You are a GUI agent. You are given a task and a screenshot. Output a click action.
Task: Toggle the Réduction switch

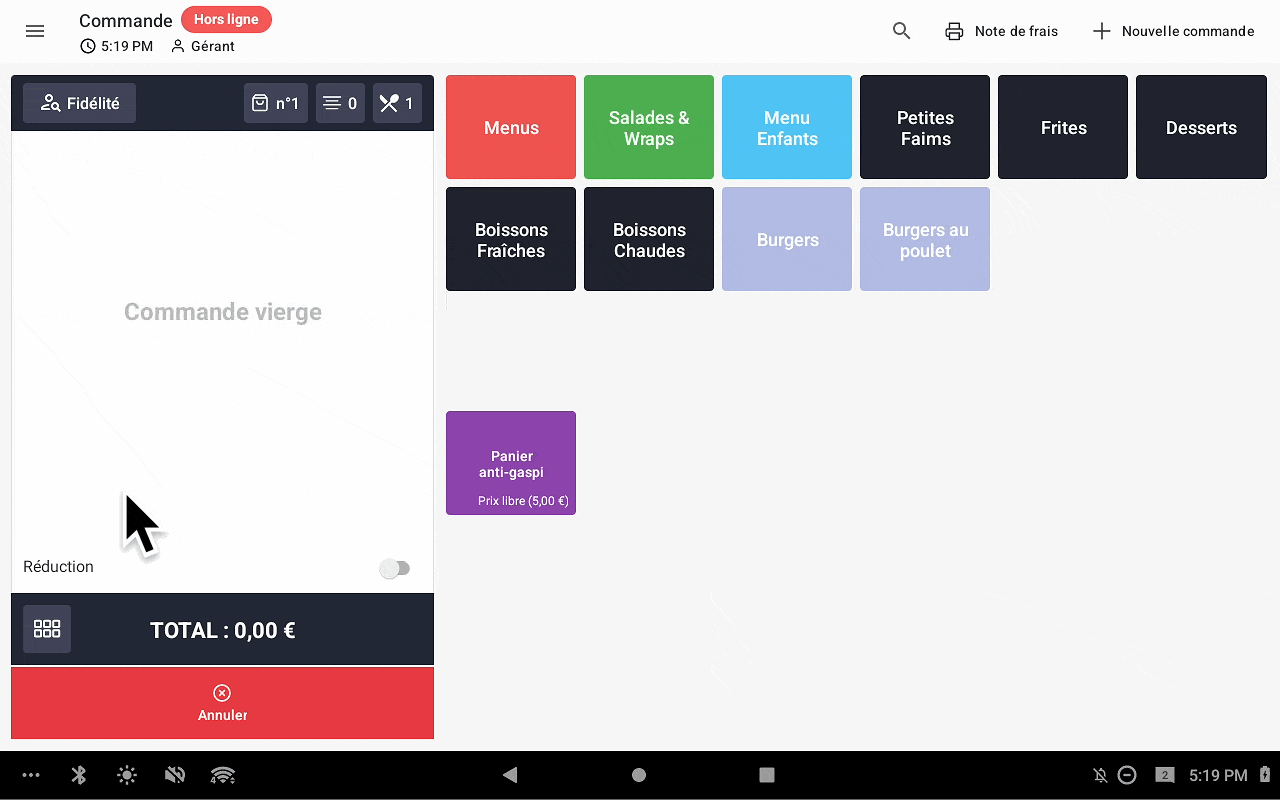coord(395,569)
